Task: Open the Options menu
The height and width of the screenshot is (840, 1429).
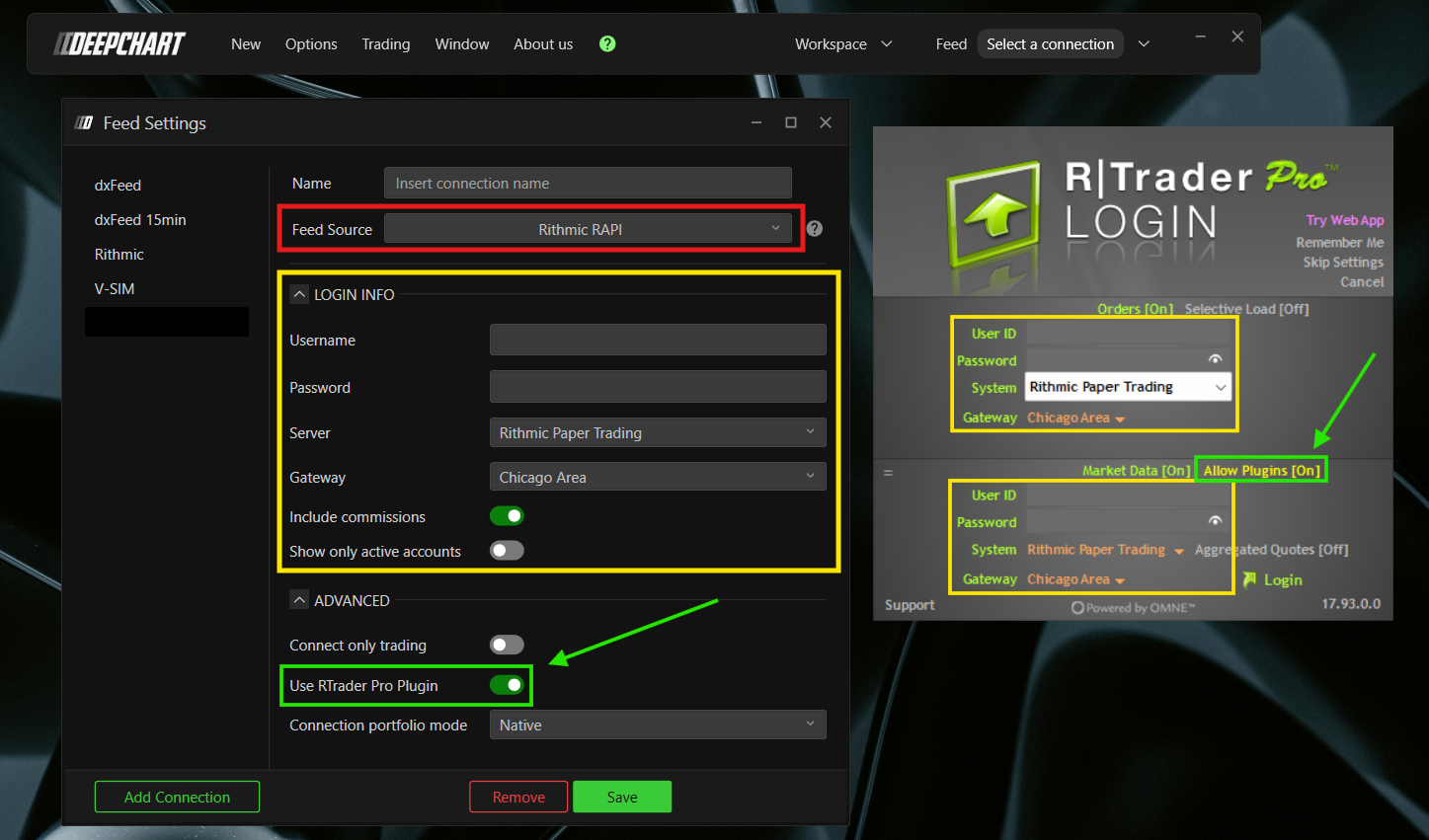Action: pyautogui.click(x=311, y=43)
